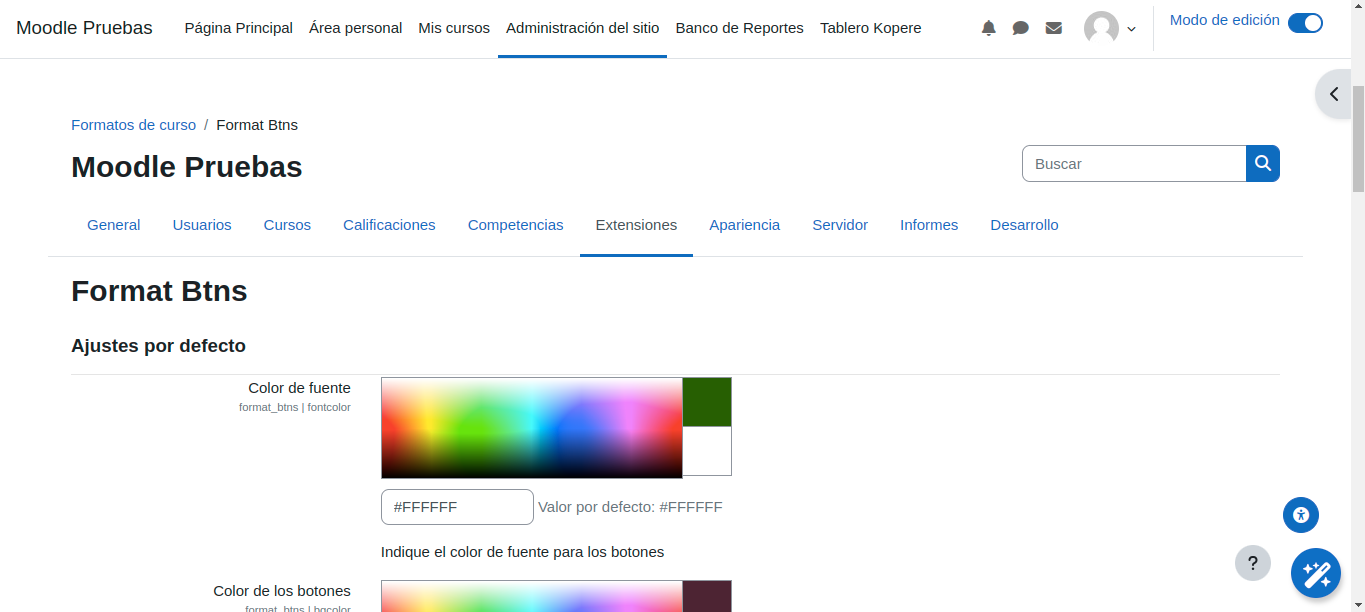The width and height of the screenshot is (1365, 612).
Task: Switch to the Desarrollo tab
Action: 1024,225
